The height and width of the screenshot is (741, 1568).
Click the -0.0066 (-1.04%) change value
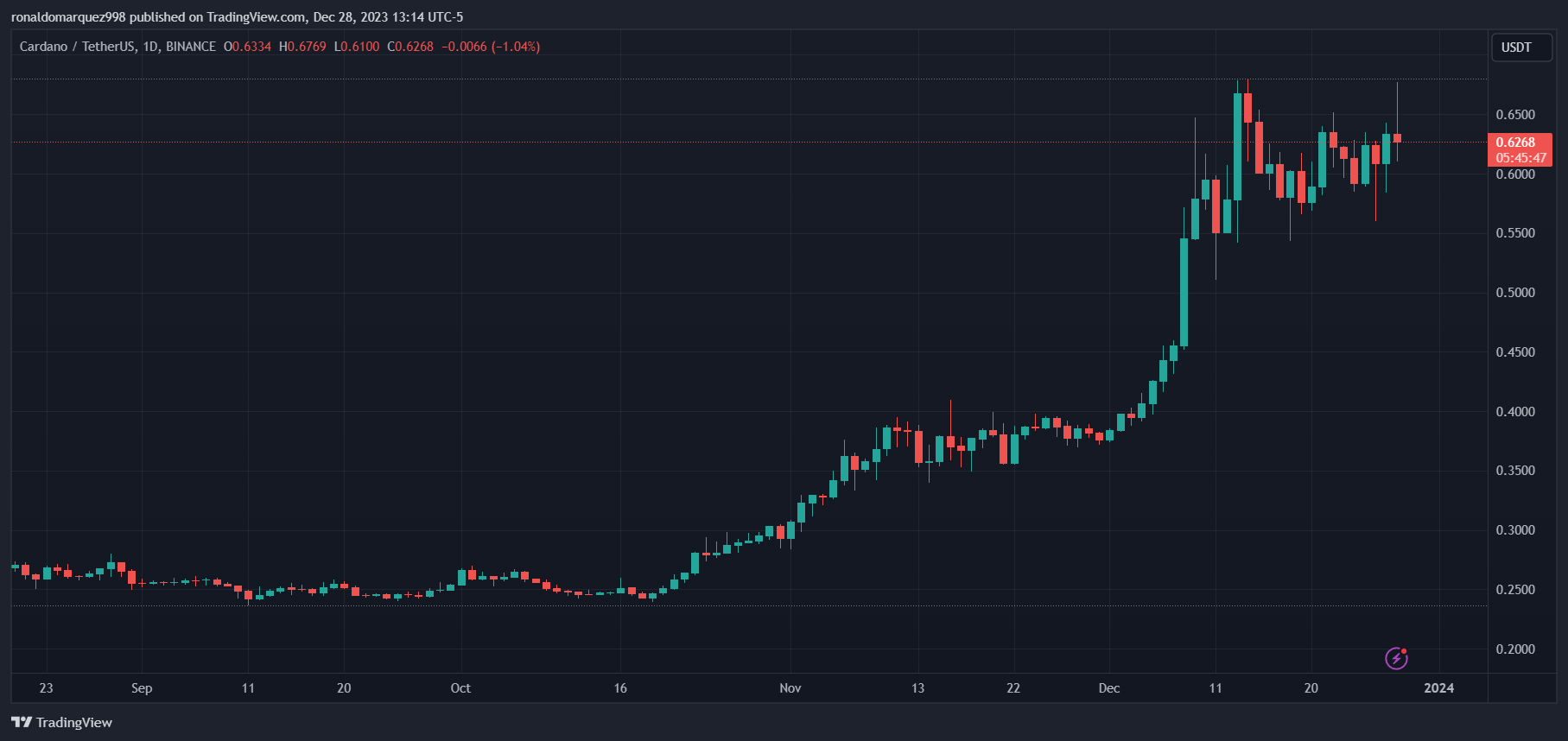point(490,47)
